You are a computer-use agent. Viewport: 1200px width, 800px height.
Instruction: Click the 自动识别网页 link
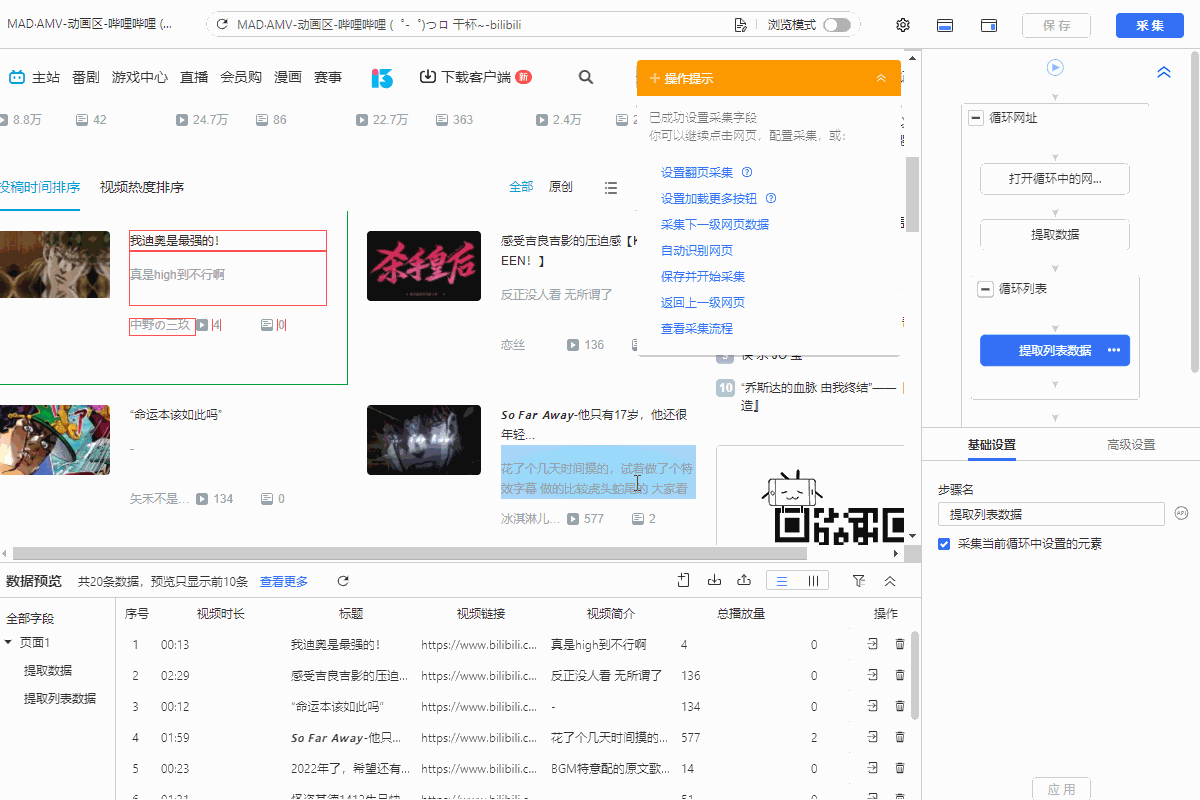tap(697, 250)
